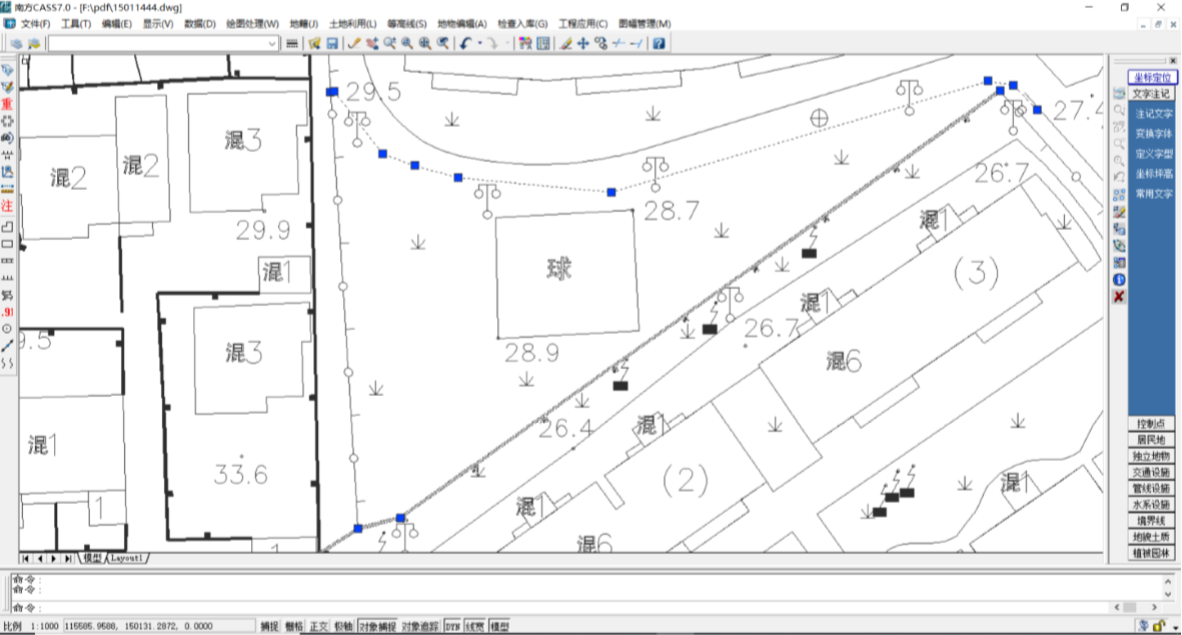Click the blue info icon in right strip

(x=1119, y=279)
